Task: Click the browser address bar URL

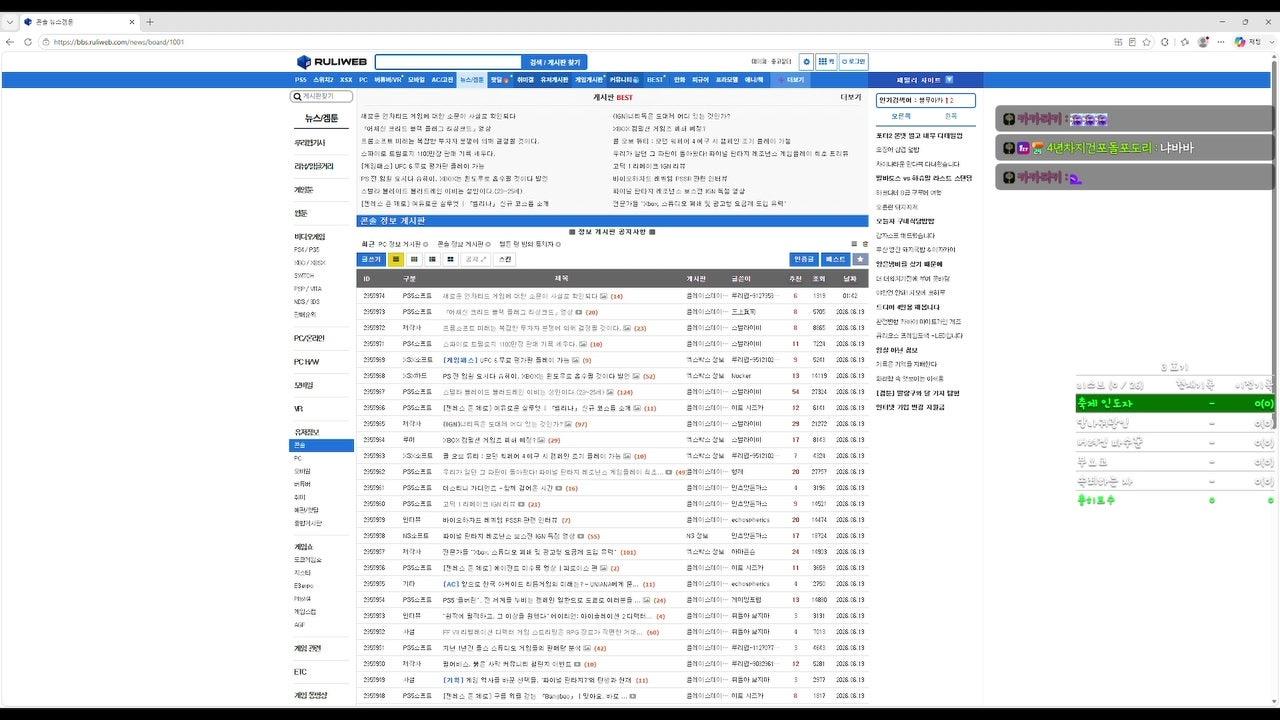Action: (x=120, y=42)
